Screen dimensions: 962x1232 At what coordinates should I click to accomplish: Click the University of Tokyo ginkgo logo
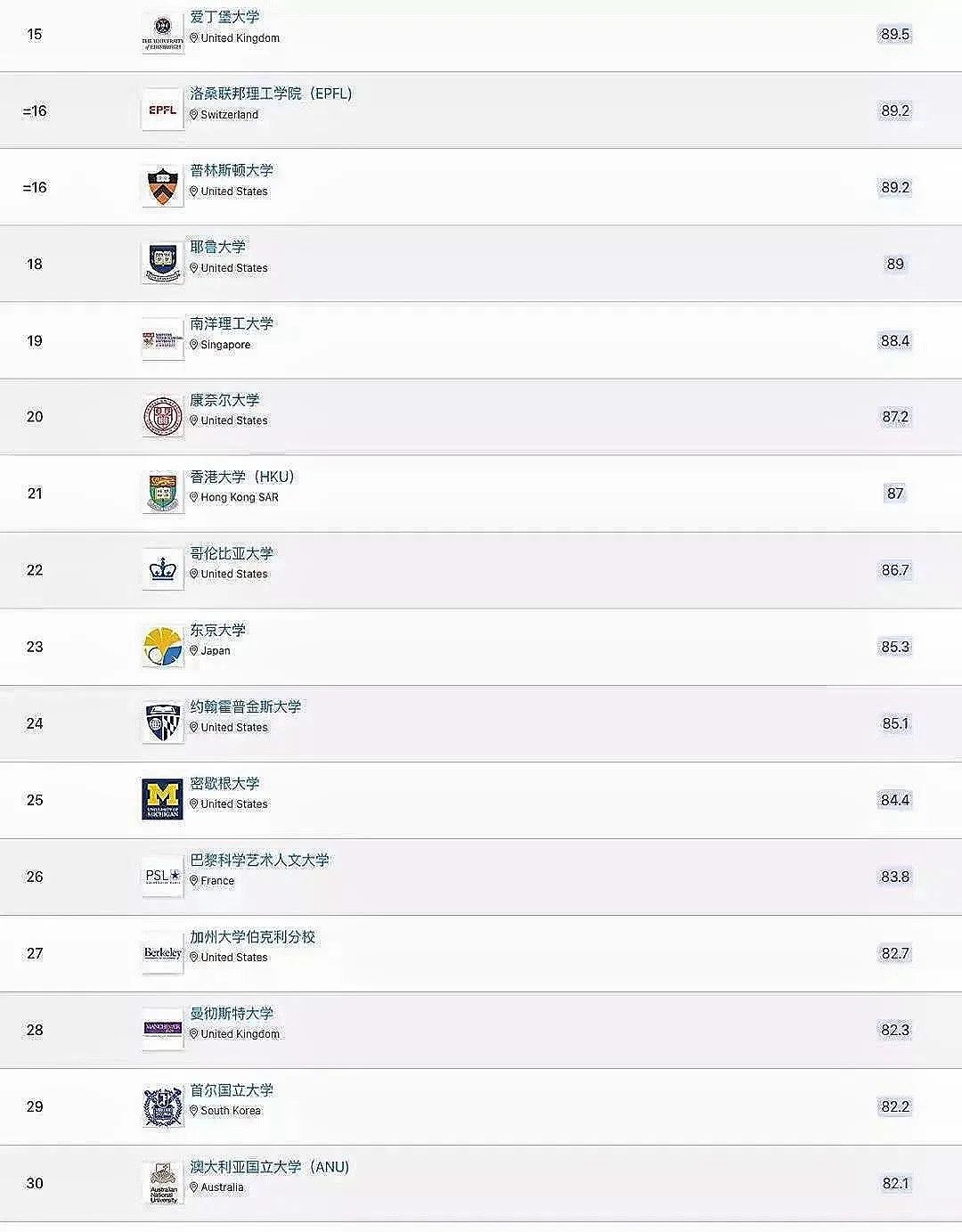click(162, 647)
